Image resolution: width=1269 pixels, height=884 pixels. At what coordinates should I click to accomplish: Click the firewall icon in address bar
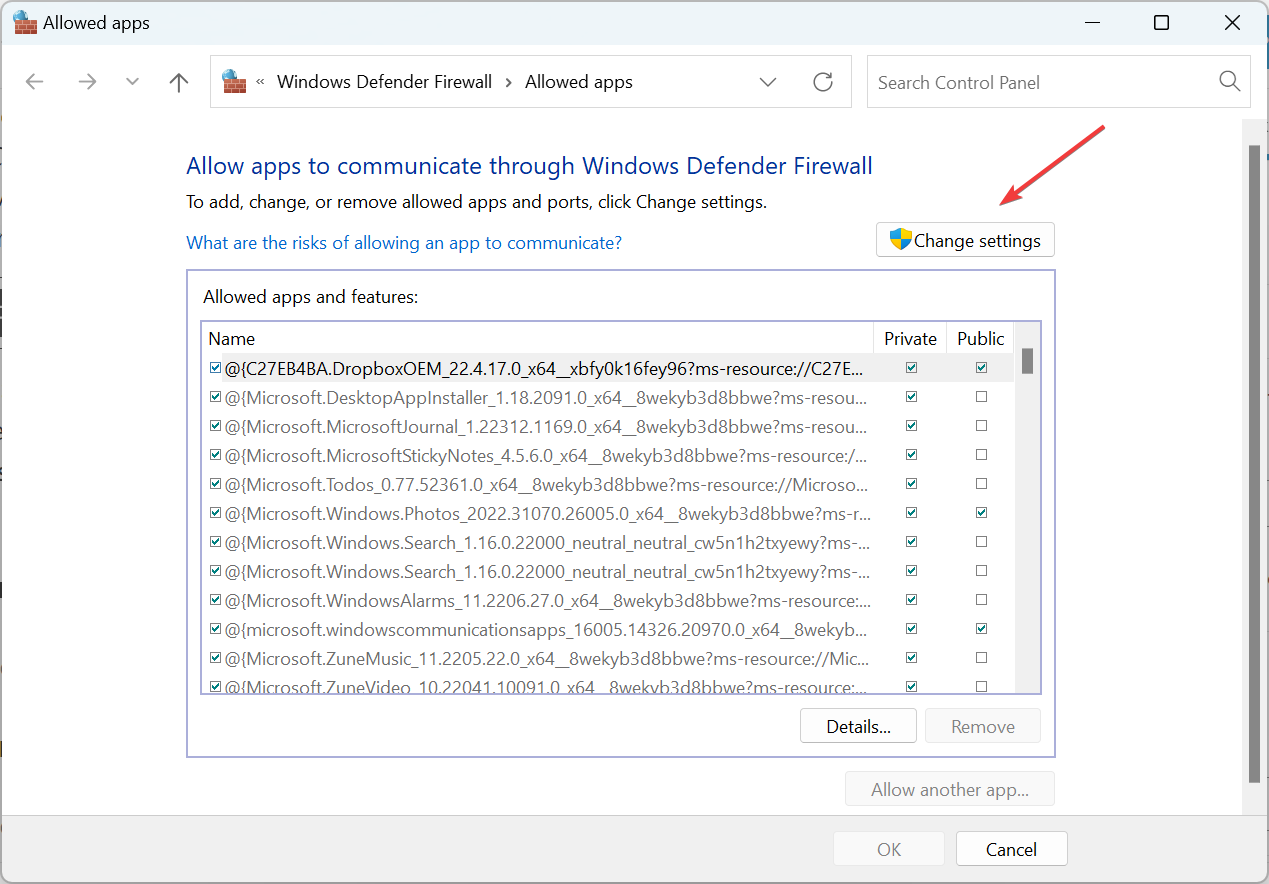[234, 82]
